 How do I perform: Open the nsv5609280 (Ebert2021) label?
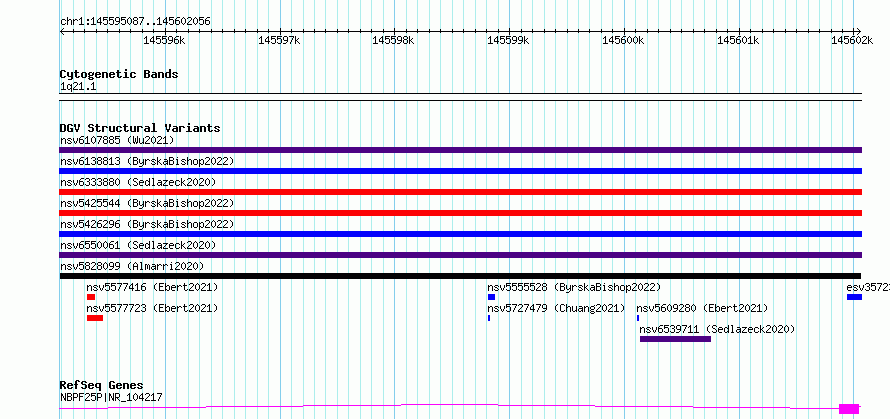pyautogui.click(x=702, y=308)
